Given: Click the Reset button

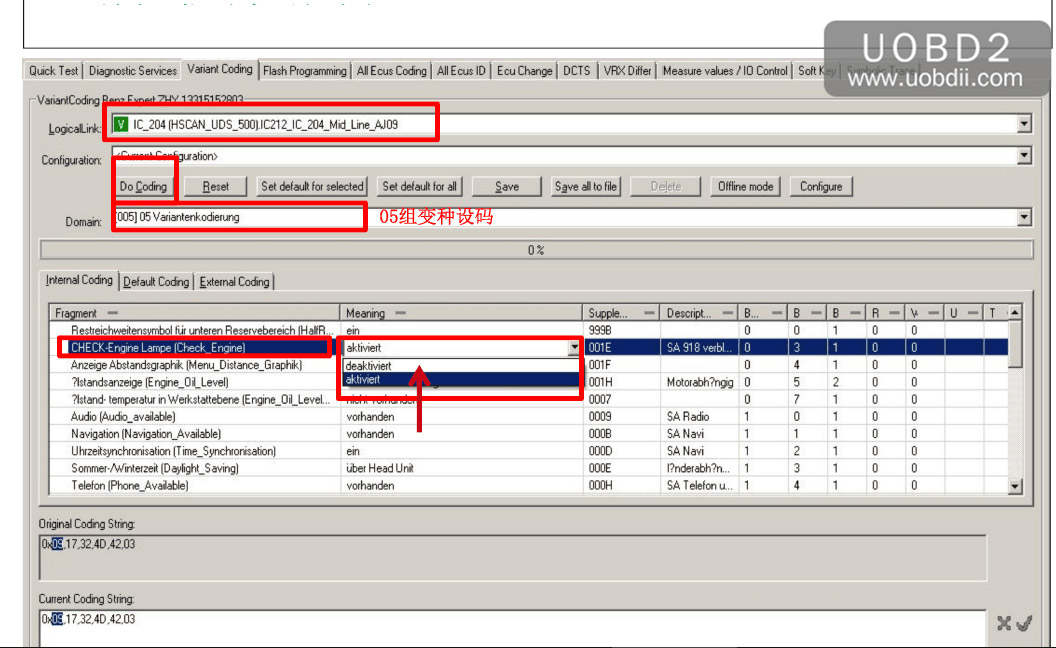Looking at the screenshot, I should tap(216, 187).
